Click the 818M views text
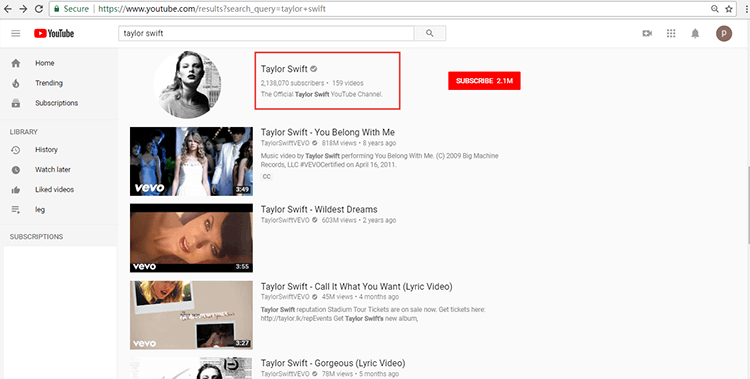Screen dimensions: 750x379 tap(339, 143)
